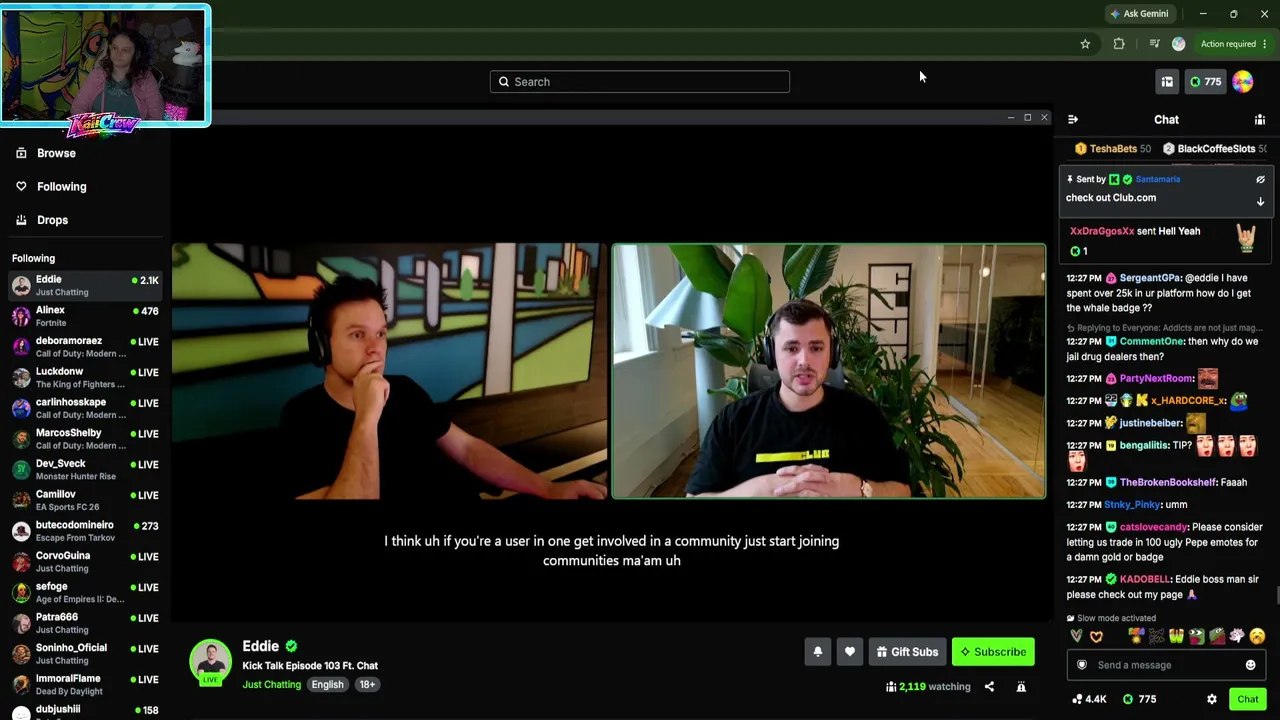Select Camillov in the Following list
This screenshot has height=720, width=1280.
tap(85, 501)
